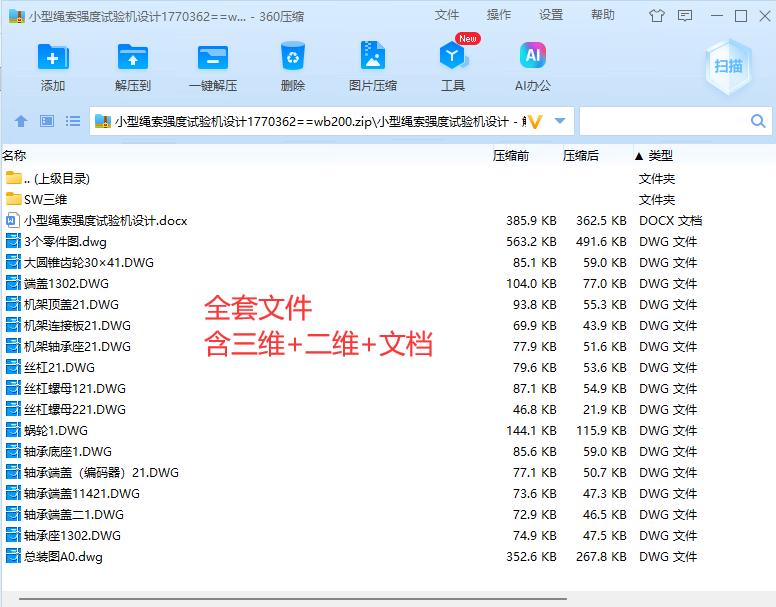Select file 轴承端盖（编码器）21.DWG
The width and height of the screenshot is (776, 607).
[x=101, y=472]
